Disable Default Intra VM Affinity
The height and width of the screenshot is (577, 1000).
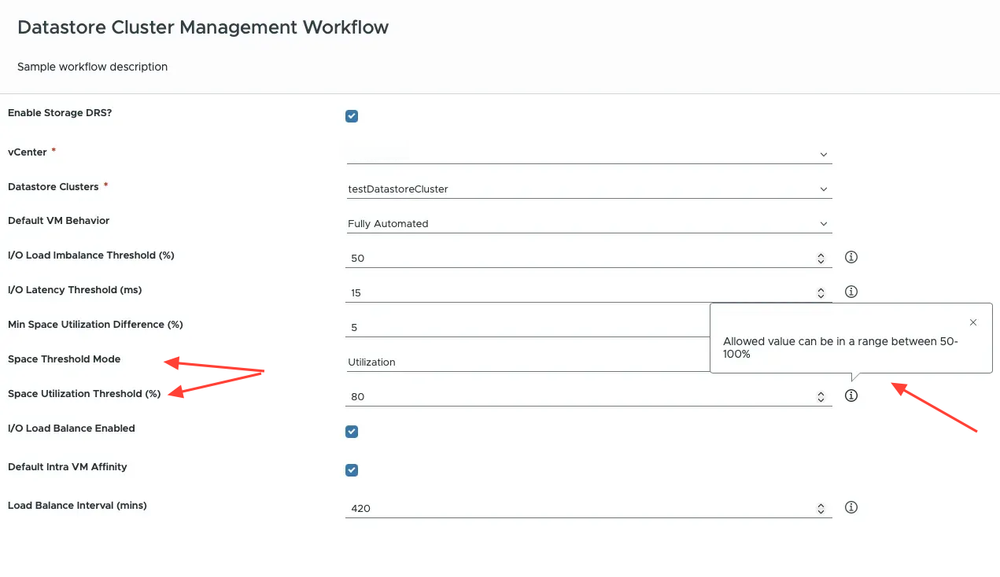point(351,470)
